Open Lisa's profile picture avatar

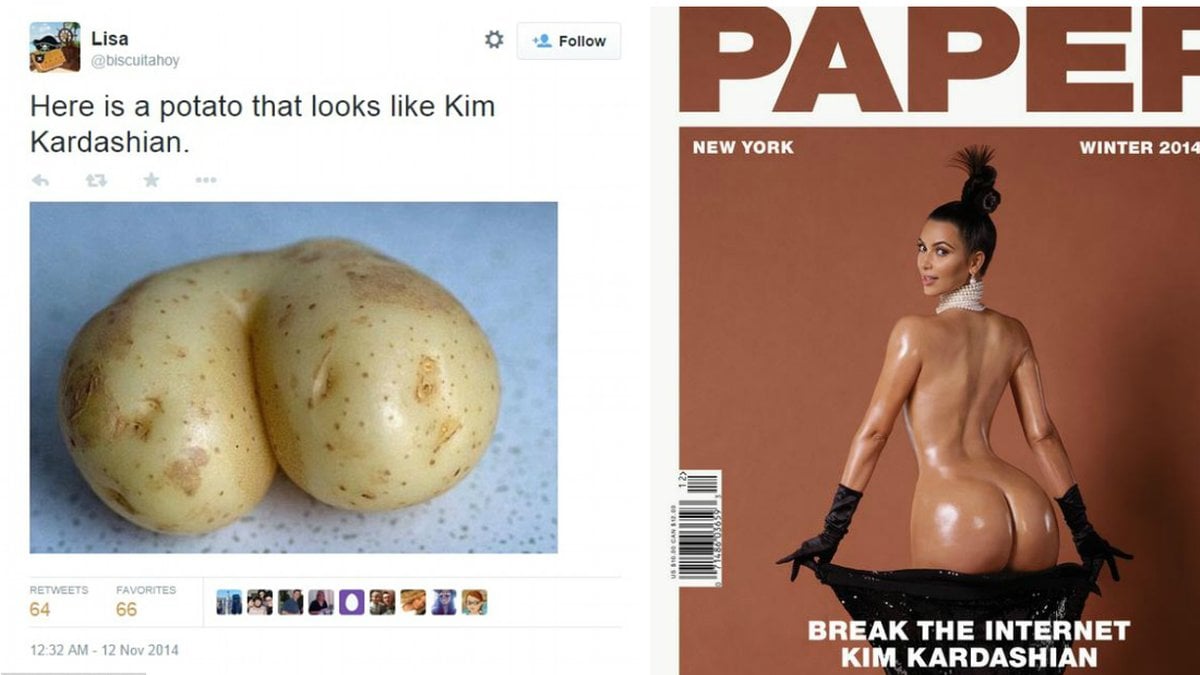pos(55,47)
